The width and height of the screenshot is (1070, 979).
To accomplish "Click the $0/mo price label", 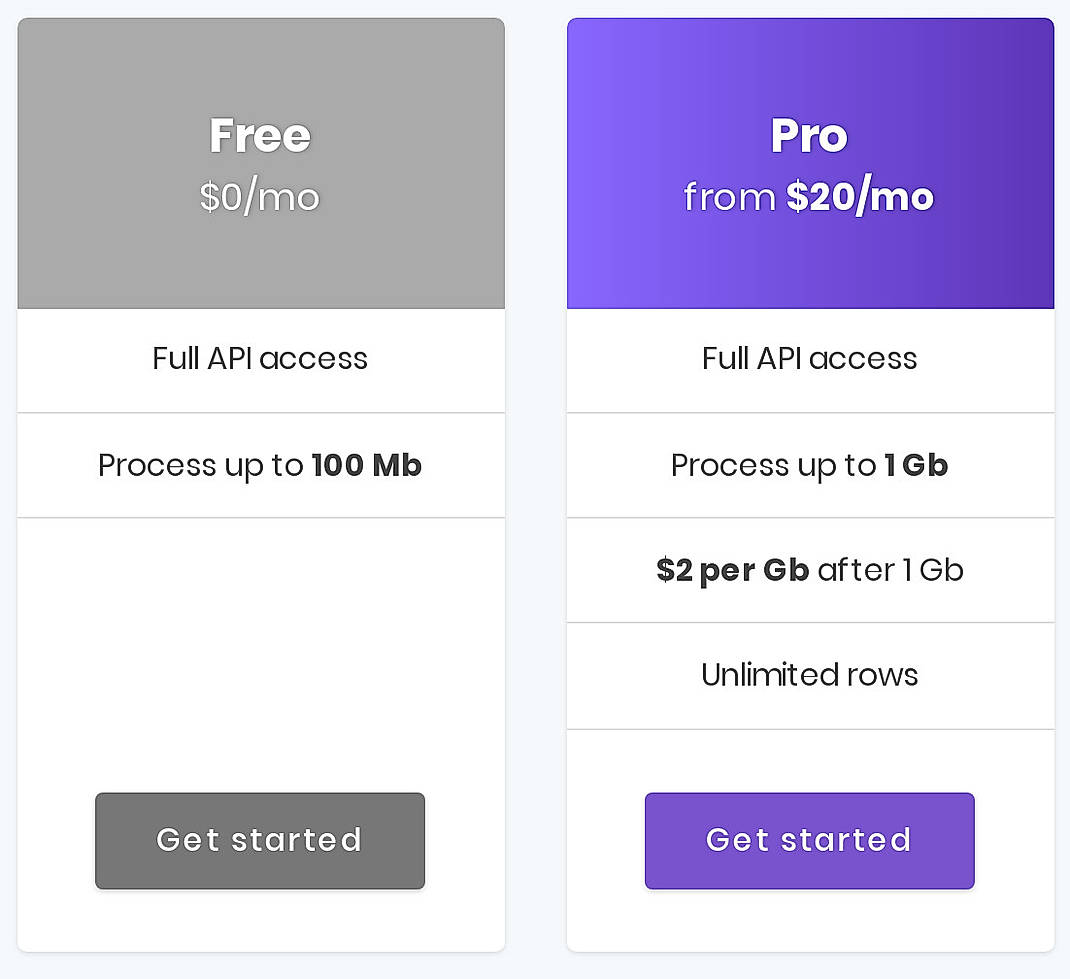I will tap(259, 197).
